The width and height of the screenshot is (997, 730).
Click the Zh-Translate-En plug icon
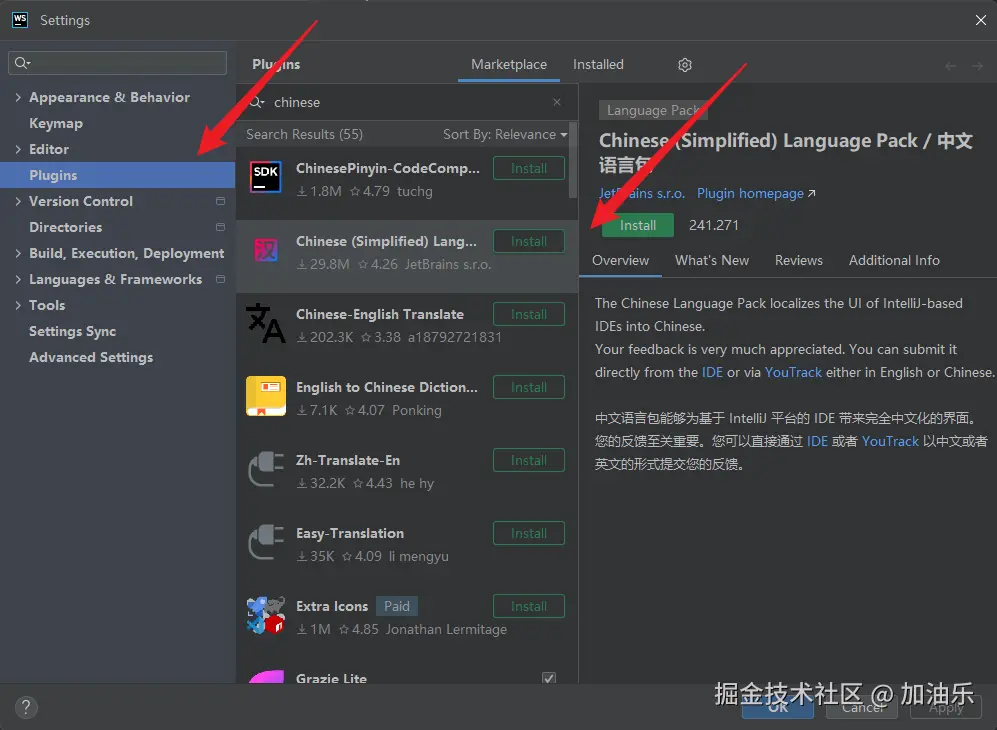(266, 469)
